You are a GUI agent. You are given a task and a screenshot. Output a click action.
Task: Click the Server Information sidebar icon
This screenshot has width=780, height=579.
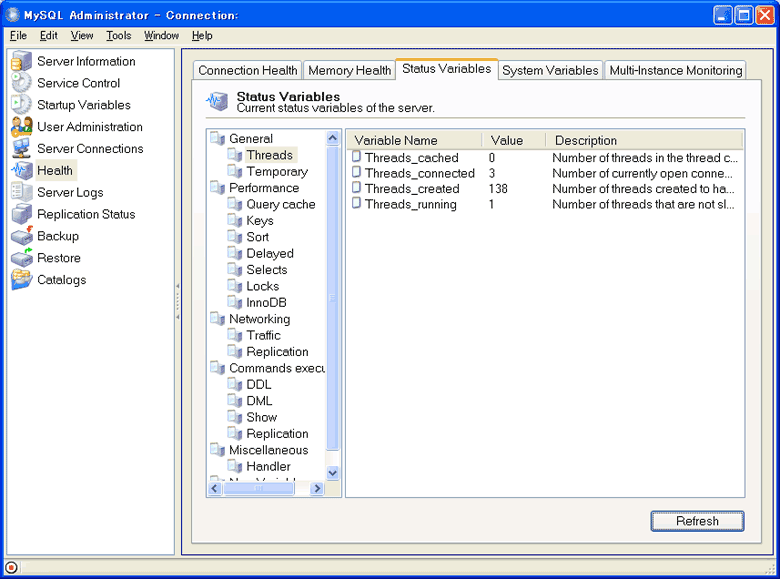click(21, 62)
